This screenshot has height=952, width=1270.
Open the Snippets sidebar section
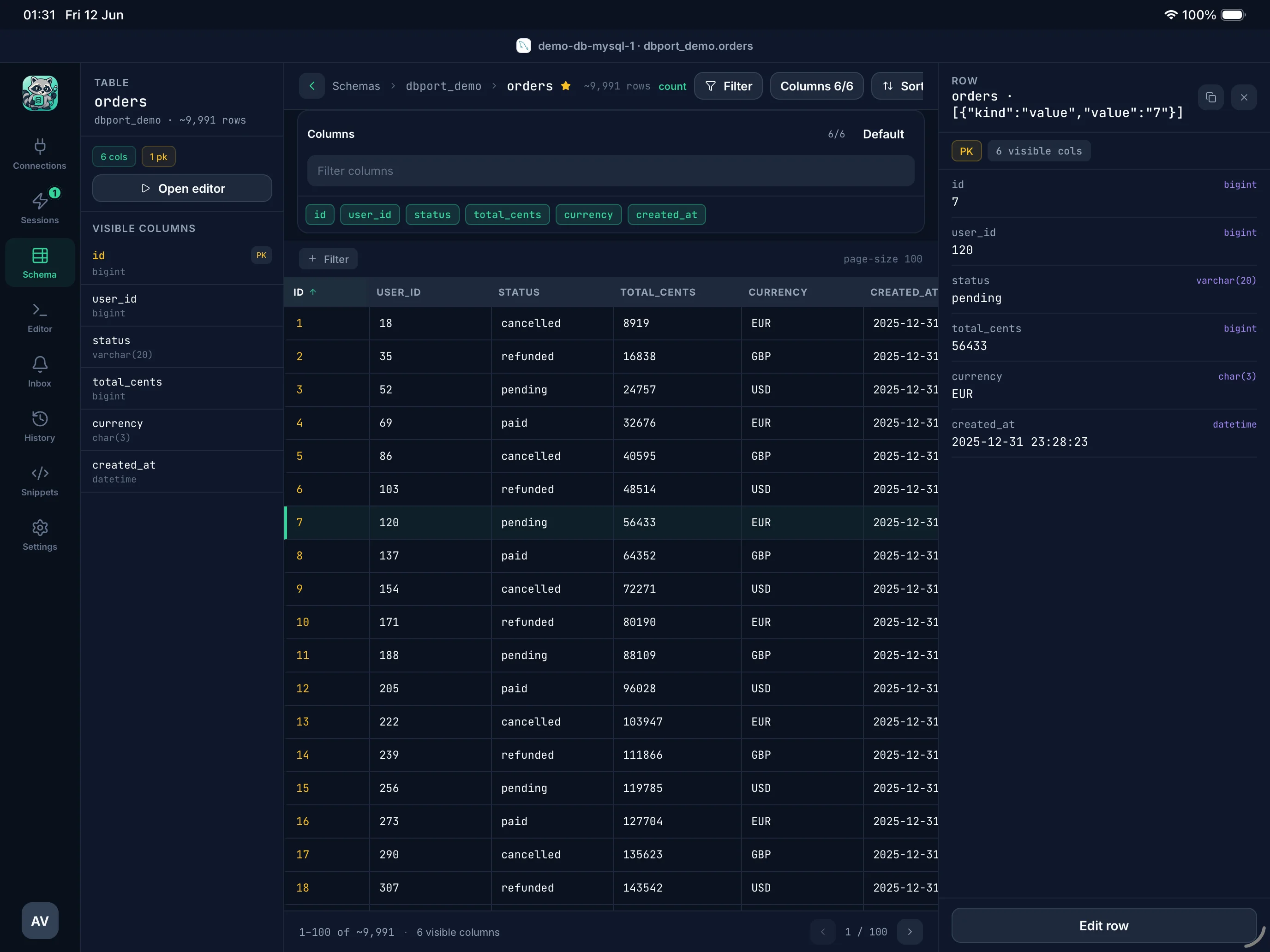click(40, 481)
